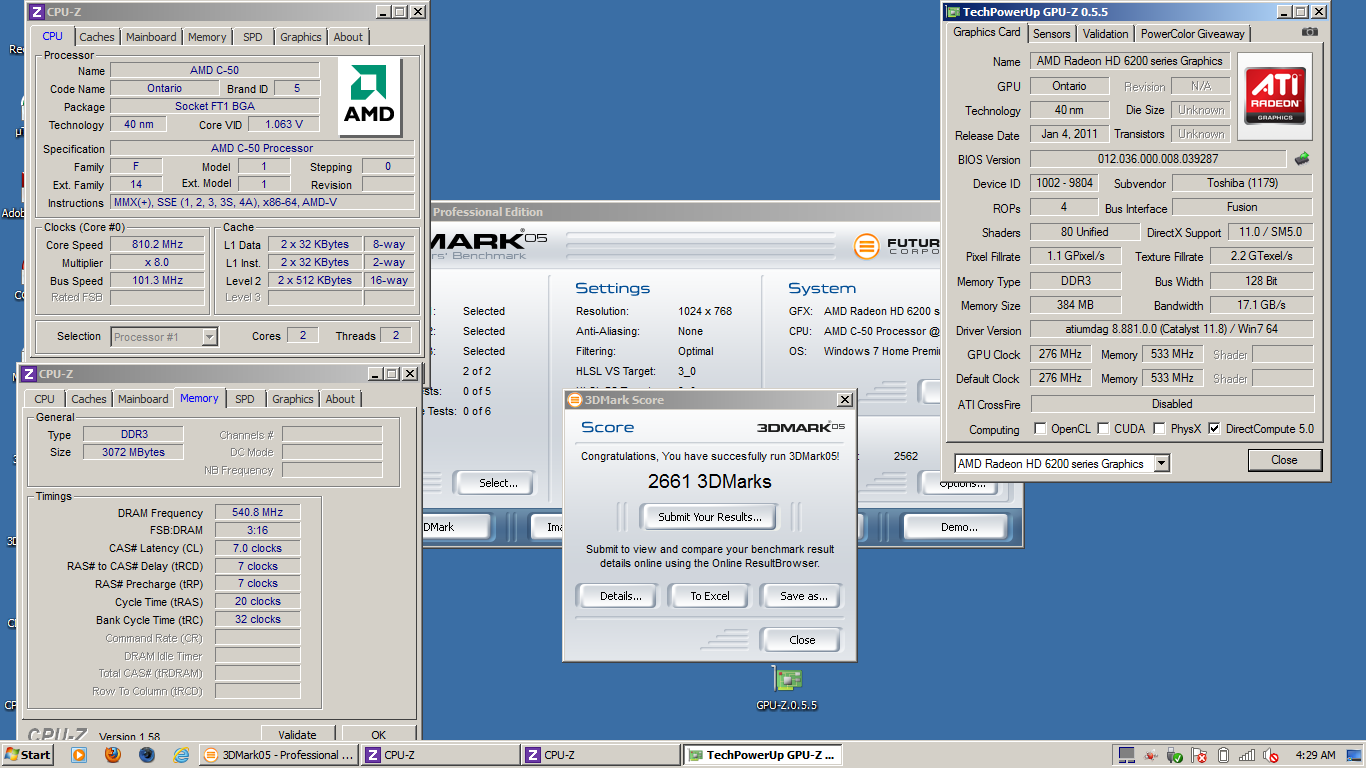This screenshot has width=1366, height=768.
Task: Click the Close button in GPU-Z
Action: (1284, 460)
